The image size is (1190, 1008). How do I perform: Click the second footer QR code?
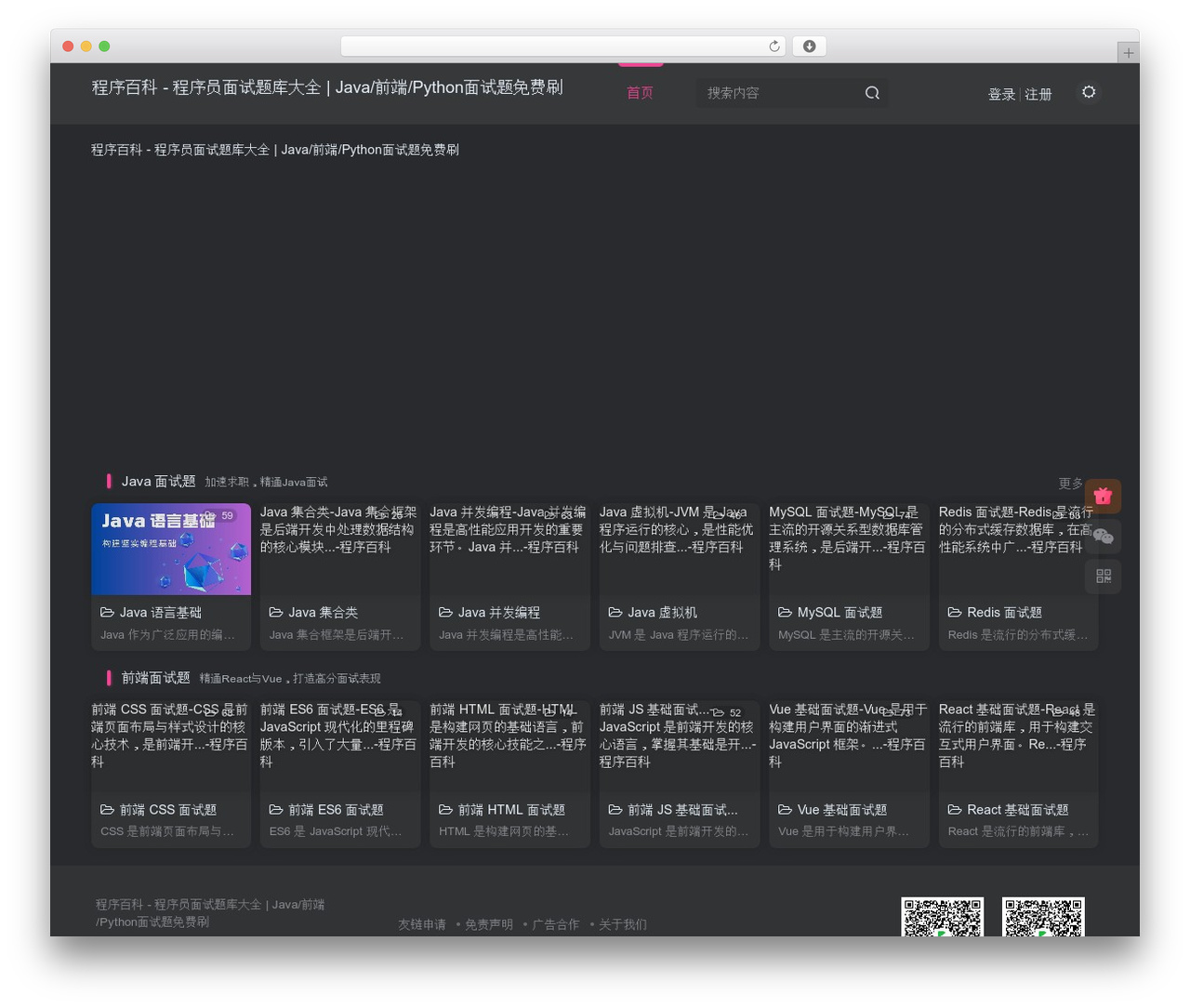(x=1043, y=917)
